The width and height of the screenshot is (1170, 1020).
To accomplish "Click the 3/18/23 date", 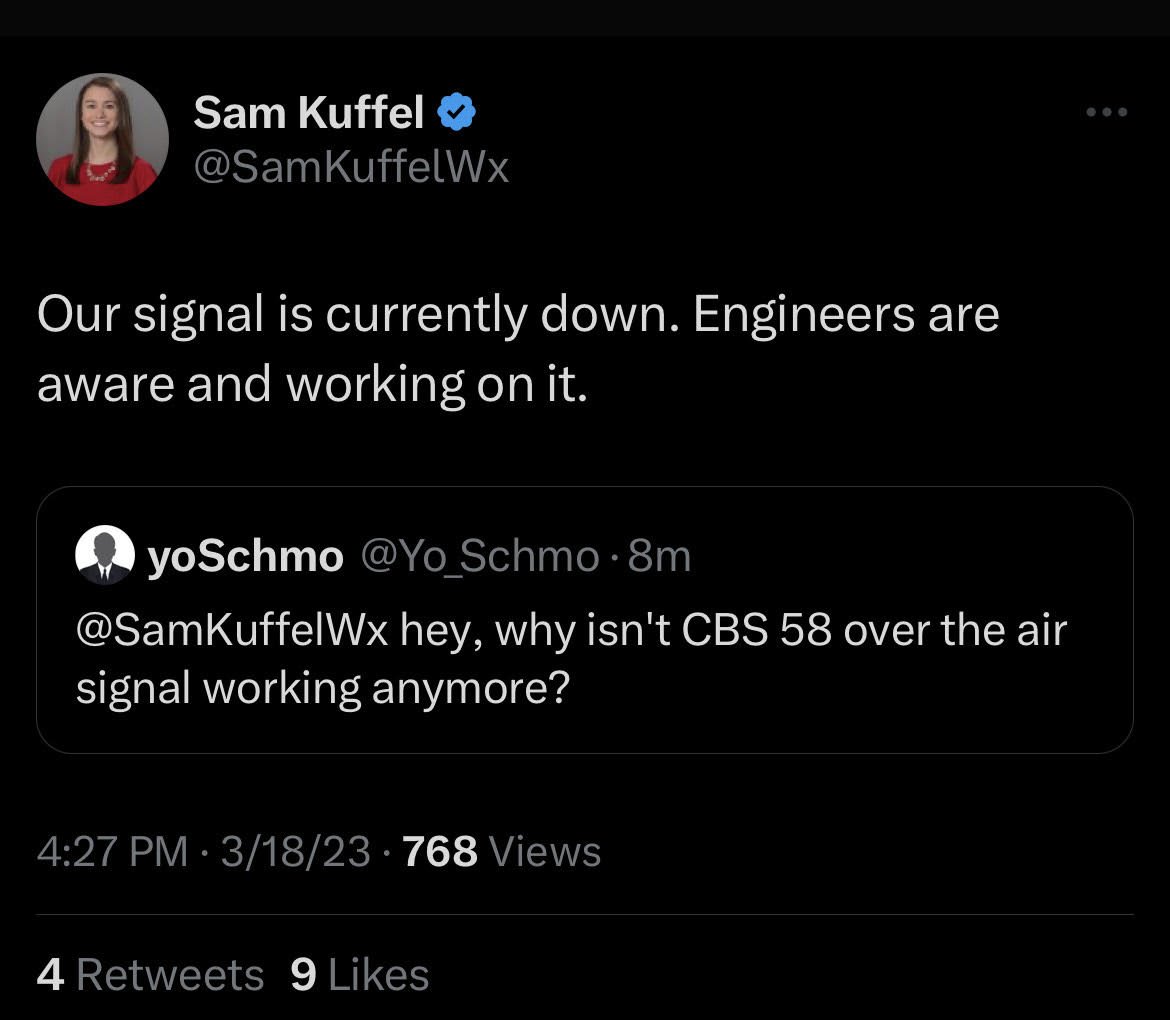I will tap(296, 852).
